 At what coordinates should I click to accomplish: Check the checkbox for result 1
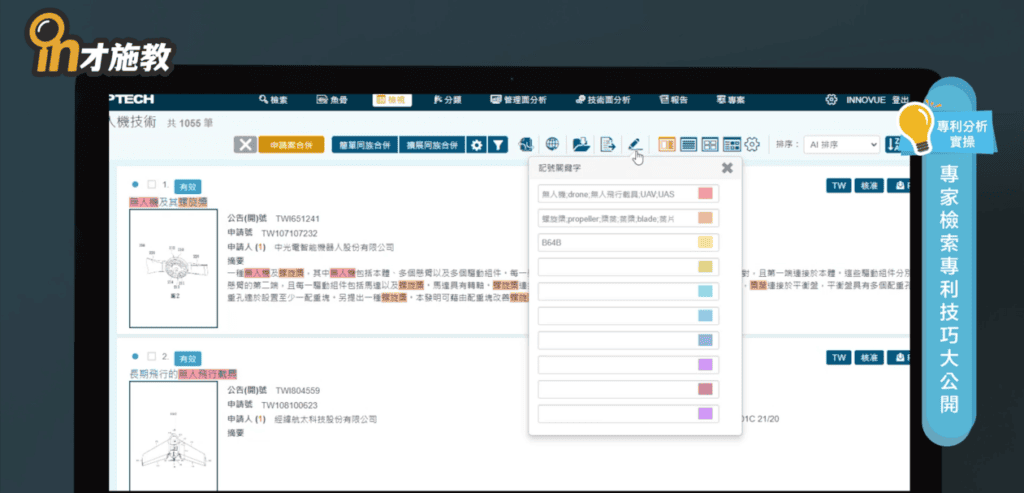click(x=151, y=185)
